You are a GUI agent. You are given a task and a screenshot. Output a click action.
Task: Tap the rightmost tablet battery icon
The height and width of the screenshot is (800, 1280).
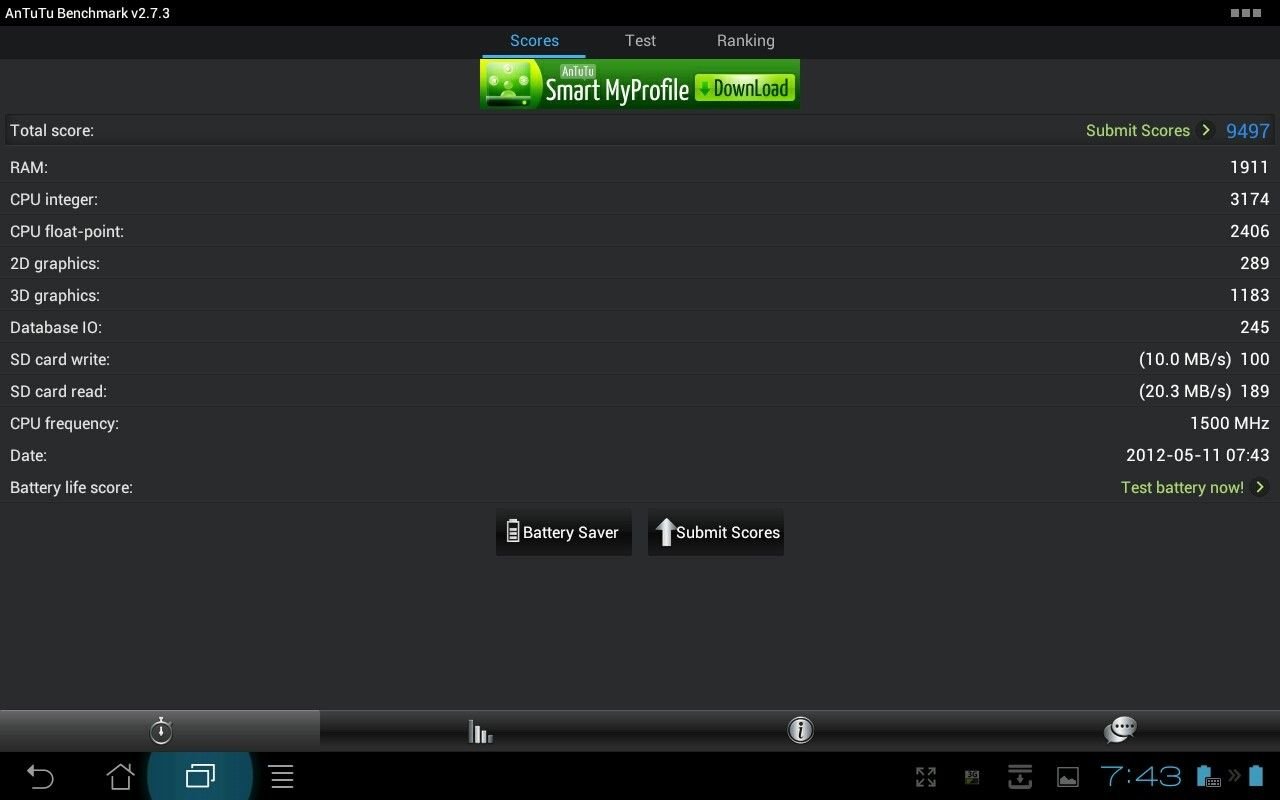click(1256, 776)
